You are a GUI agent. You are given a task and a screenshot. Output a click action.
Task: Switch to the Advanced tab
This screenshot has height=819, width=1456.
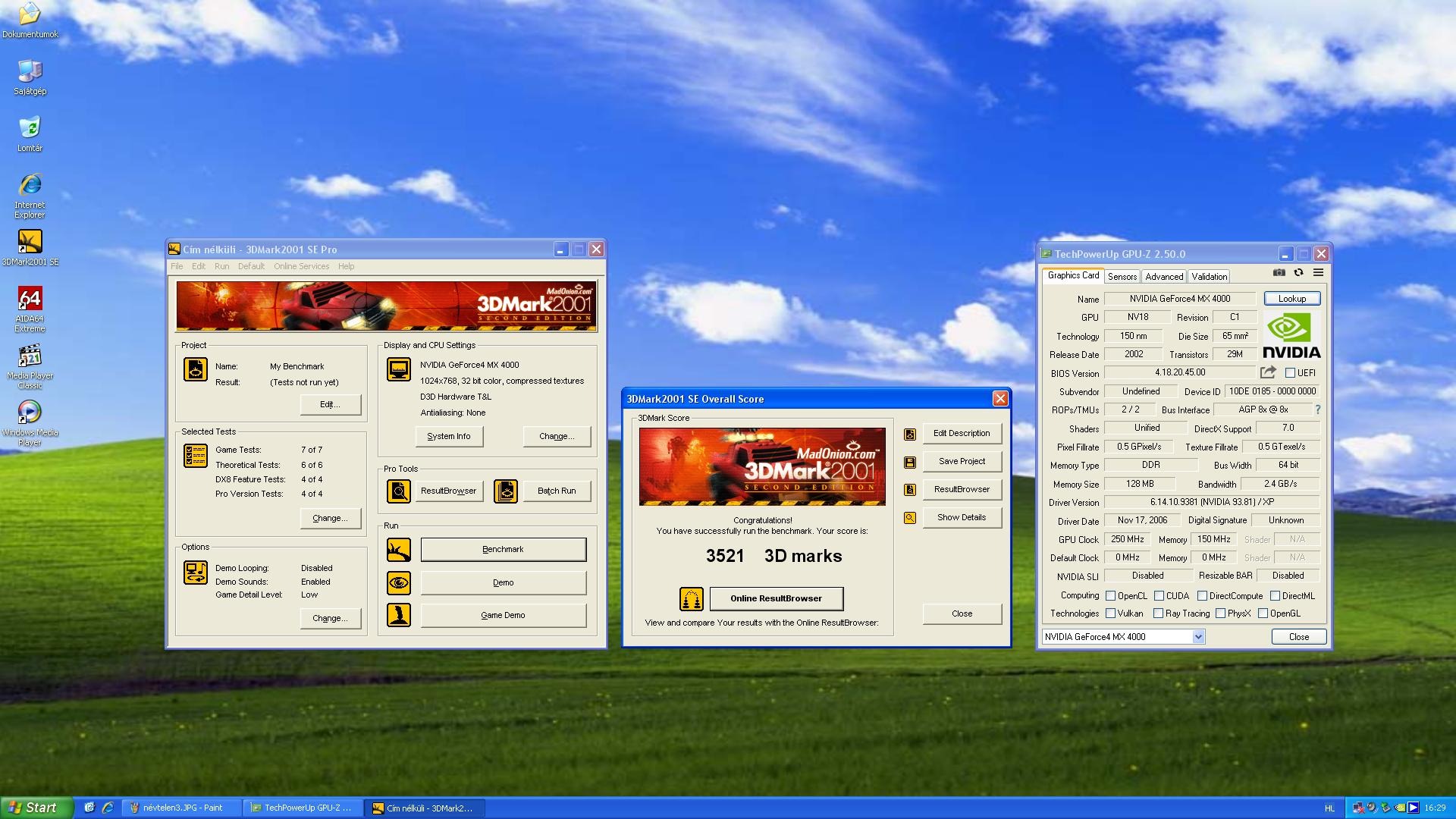click(x=1163, y=277)
